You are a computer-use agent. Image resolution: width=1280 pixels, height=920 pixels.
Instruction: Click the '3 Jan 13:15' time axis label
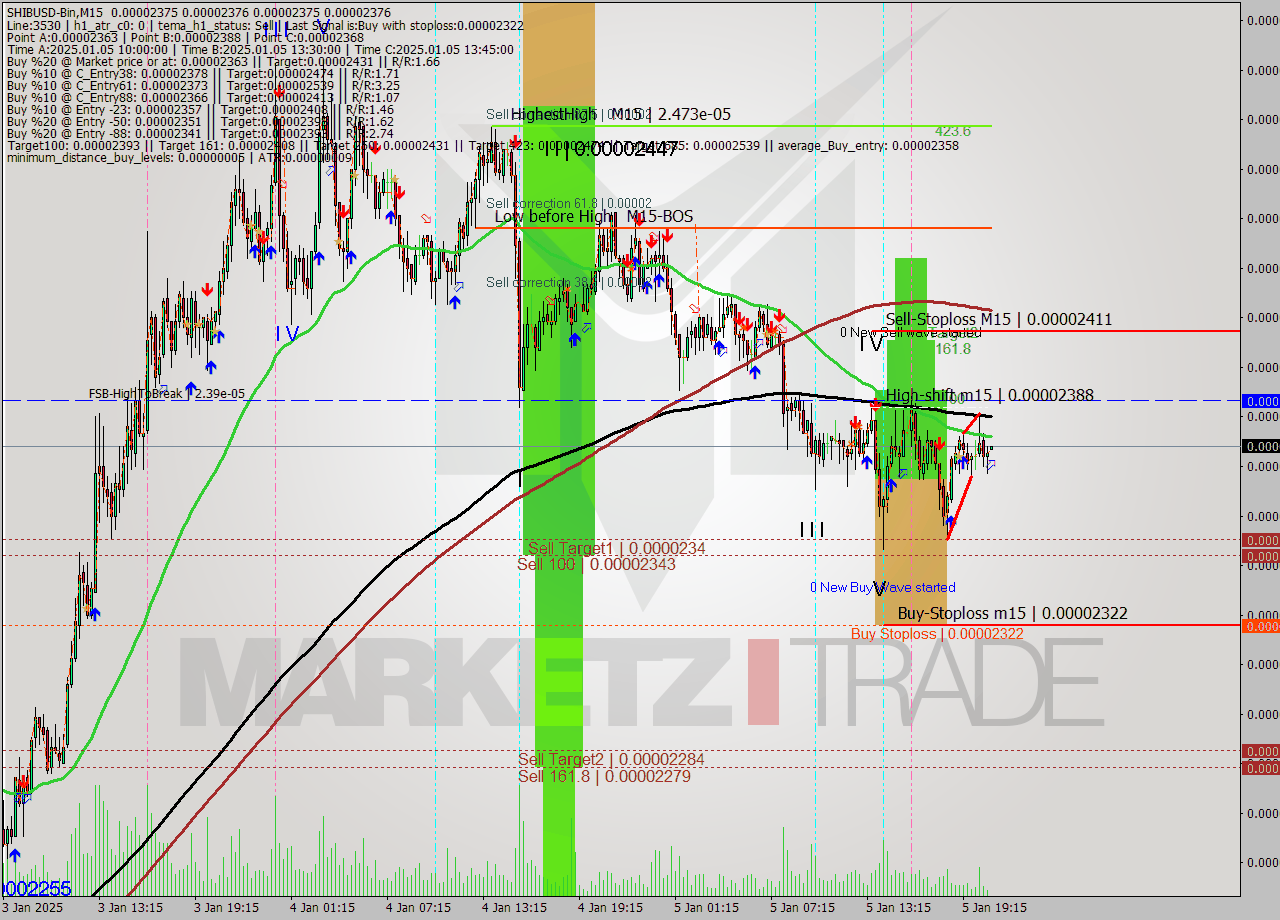pyautogui.click(x=131, y=908)
